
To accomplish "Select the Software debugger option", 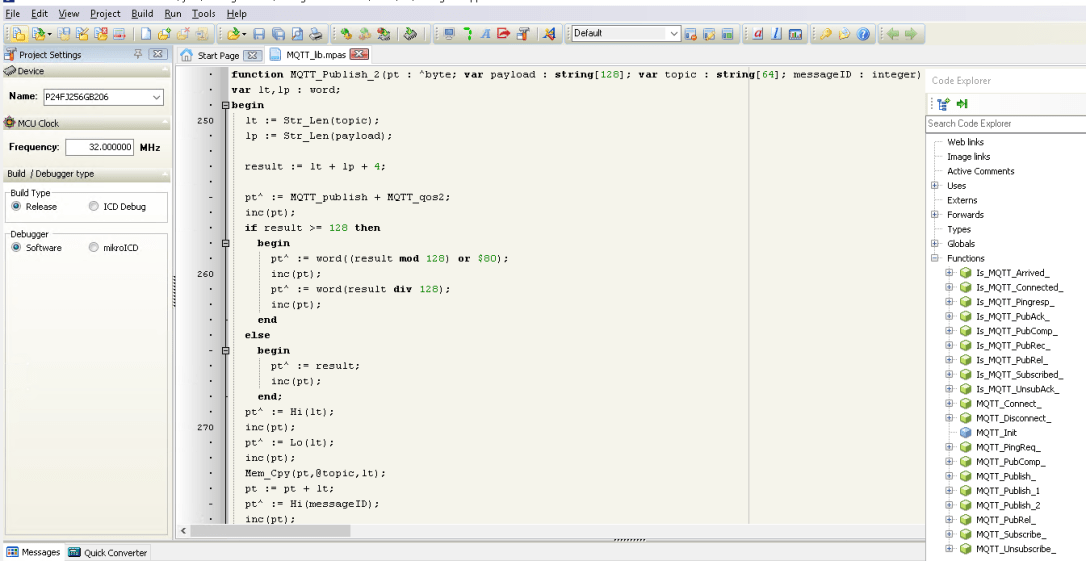I will click(16, 247).
